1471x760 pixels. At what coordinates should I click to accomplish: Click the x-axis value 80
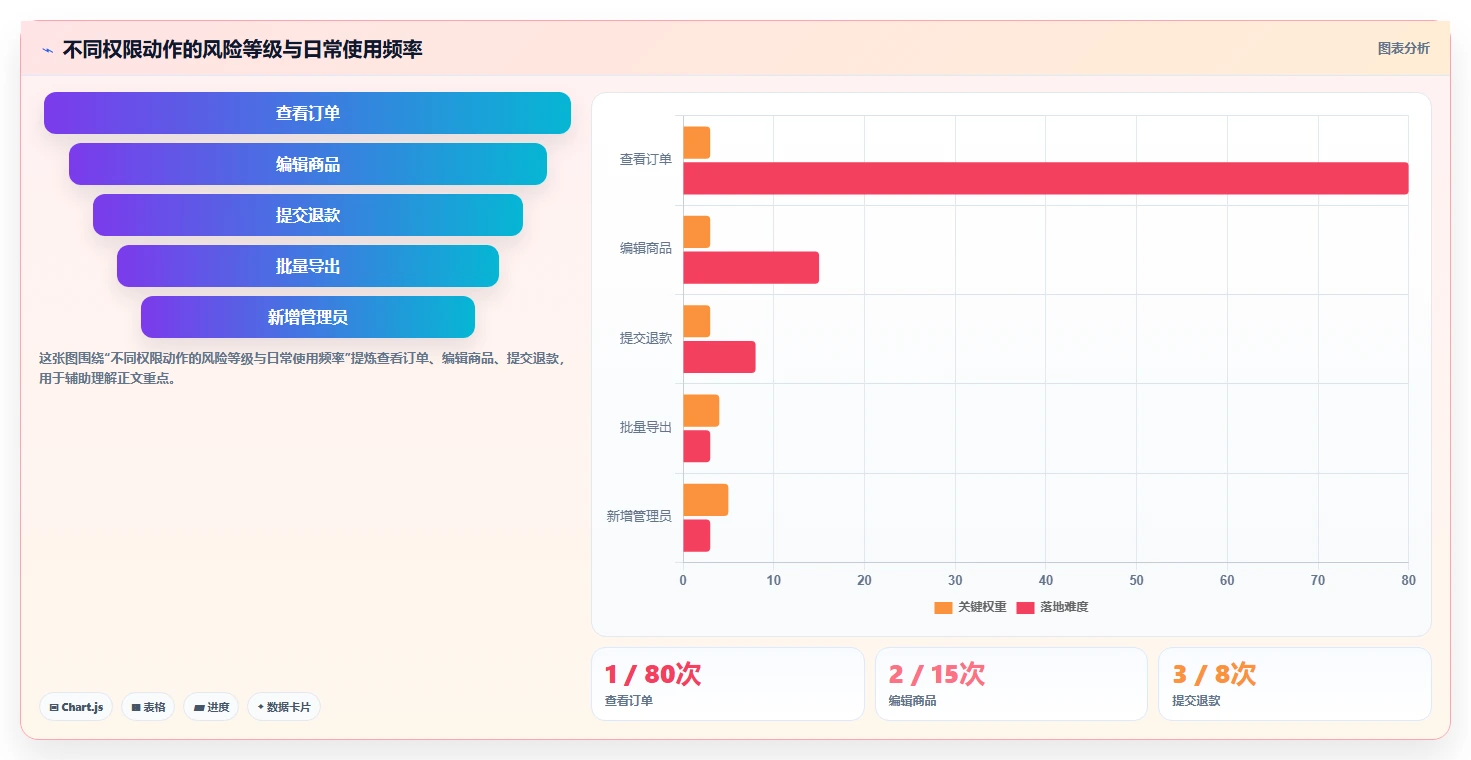pos(1408,580)
